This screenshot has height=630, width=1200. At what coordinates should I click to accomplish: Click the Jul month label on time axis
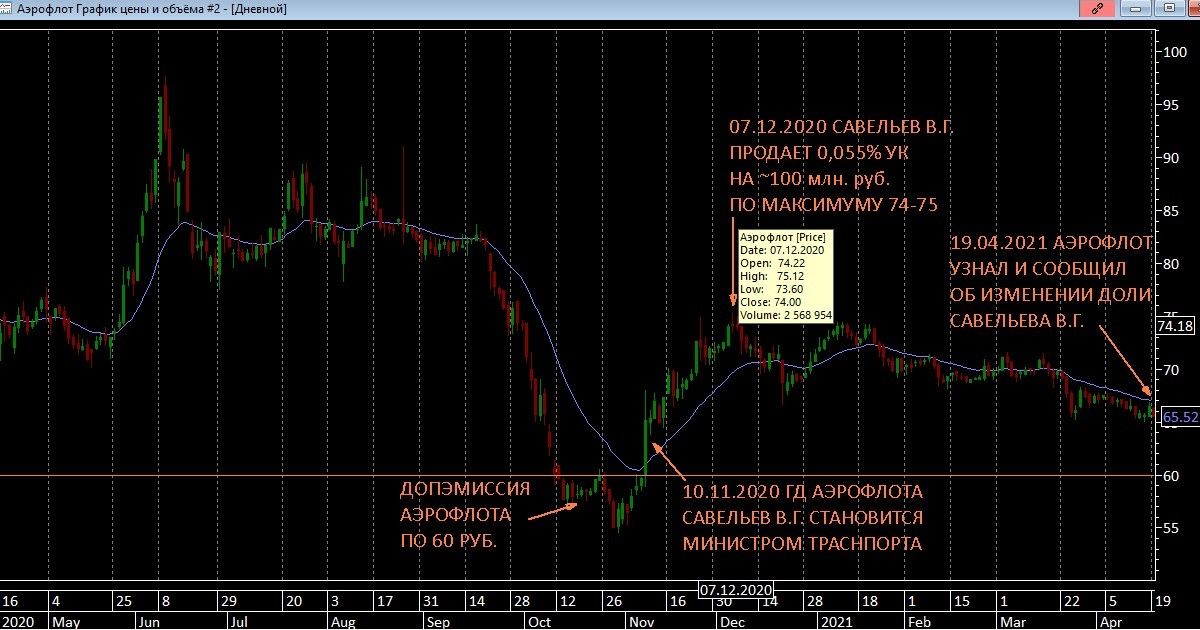238,621
